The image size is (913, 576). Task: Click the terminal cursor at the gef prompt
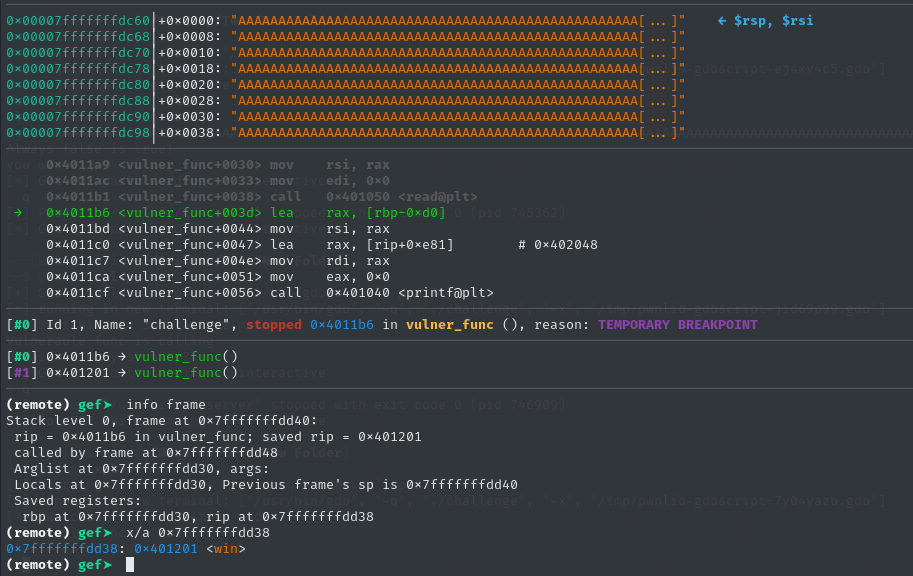[x=130, y=564]
